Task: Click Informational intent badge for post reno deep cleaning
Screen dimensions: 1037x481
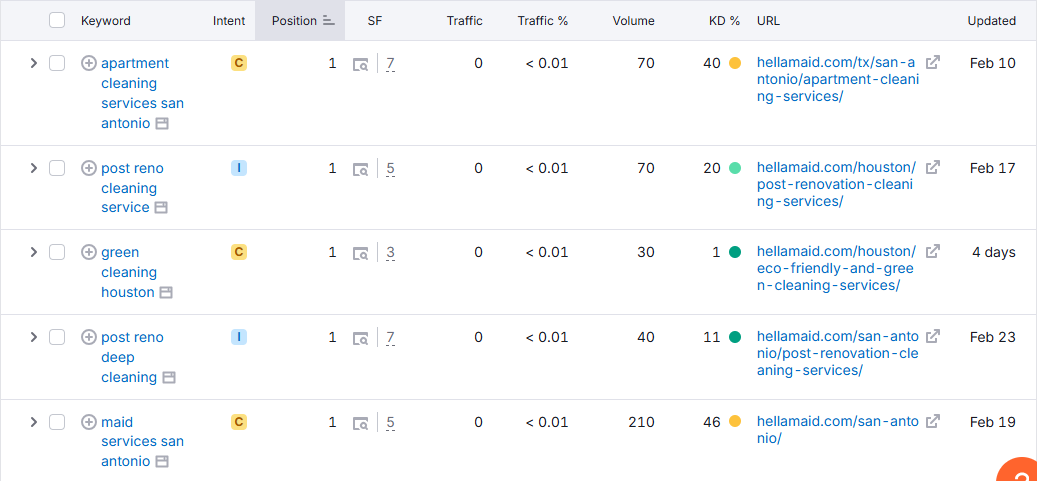Action: [x=239, y=337]
